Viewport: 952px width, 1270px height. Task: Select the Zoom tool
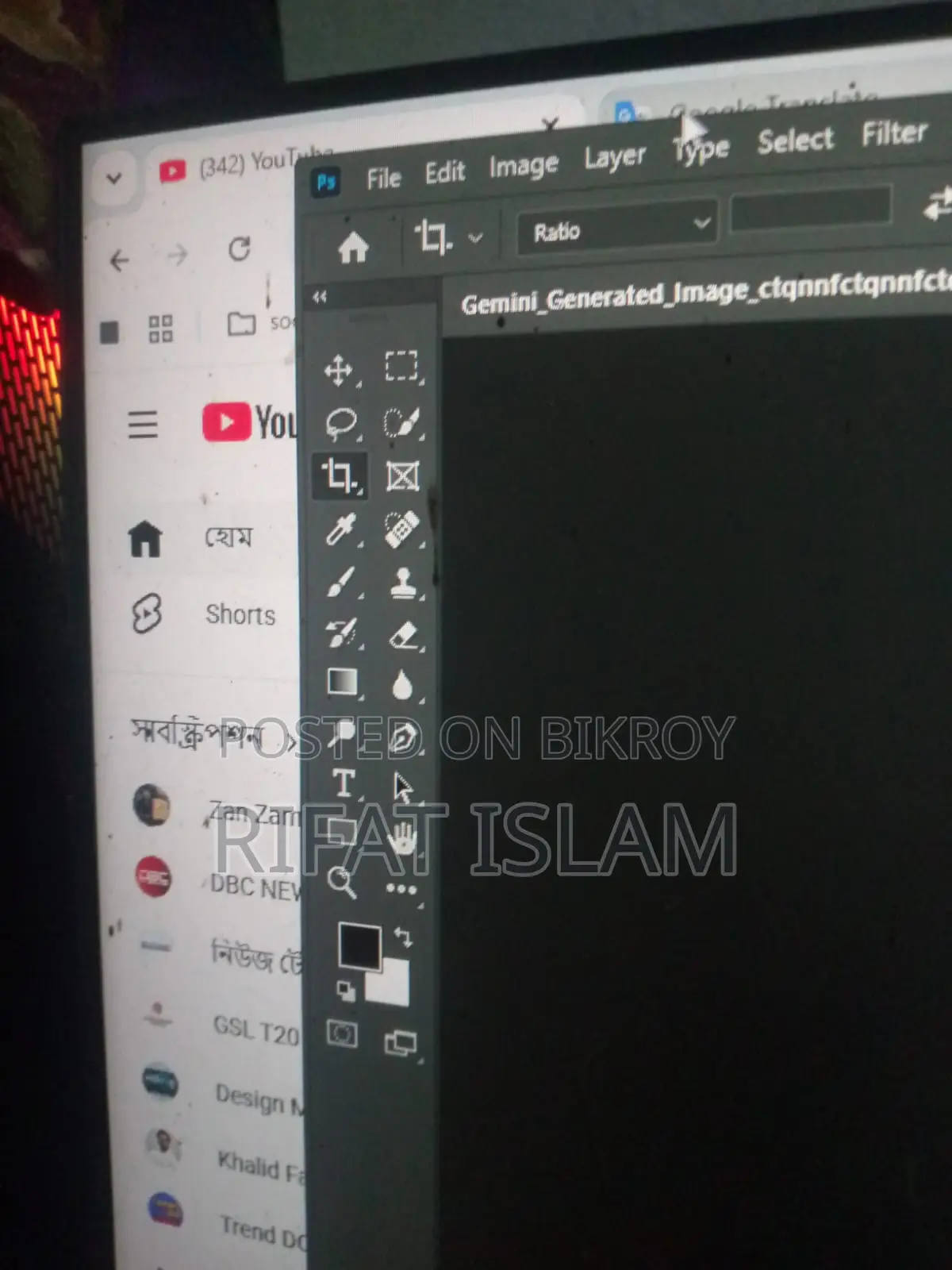point(342,882)
